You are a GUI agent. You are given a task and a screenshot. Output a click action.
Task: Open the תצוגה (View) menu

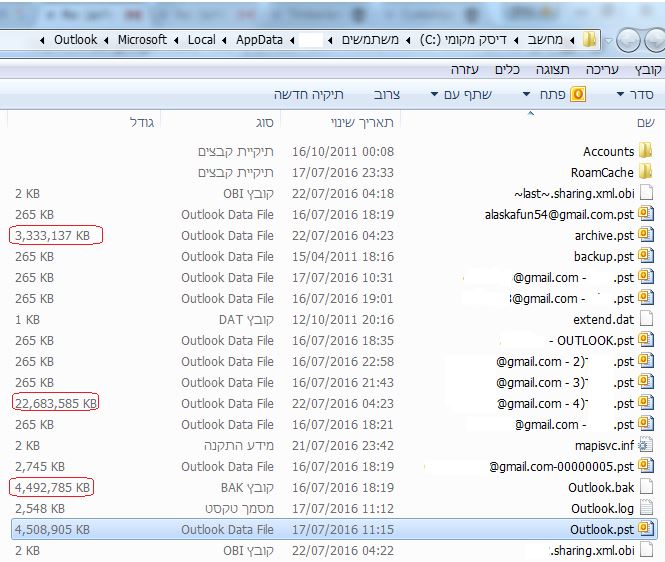point(552,70)
